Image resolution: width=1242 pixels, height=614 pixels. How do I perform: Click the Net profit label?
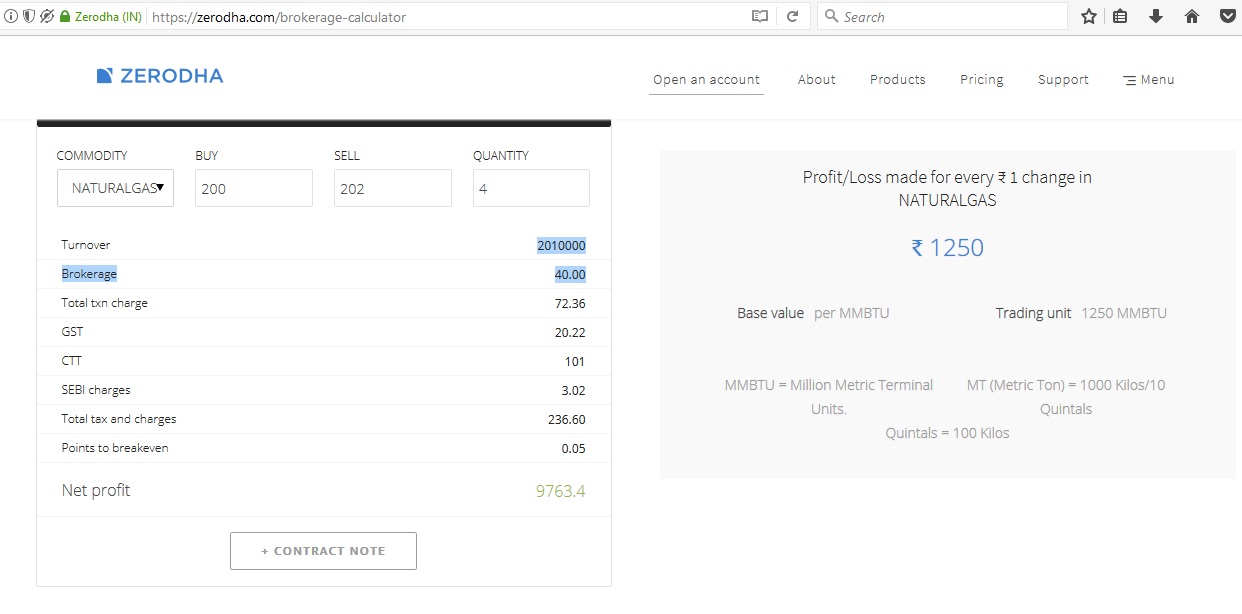click(96, 490)
